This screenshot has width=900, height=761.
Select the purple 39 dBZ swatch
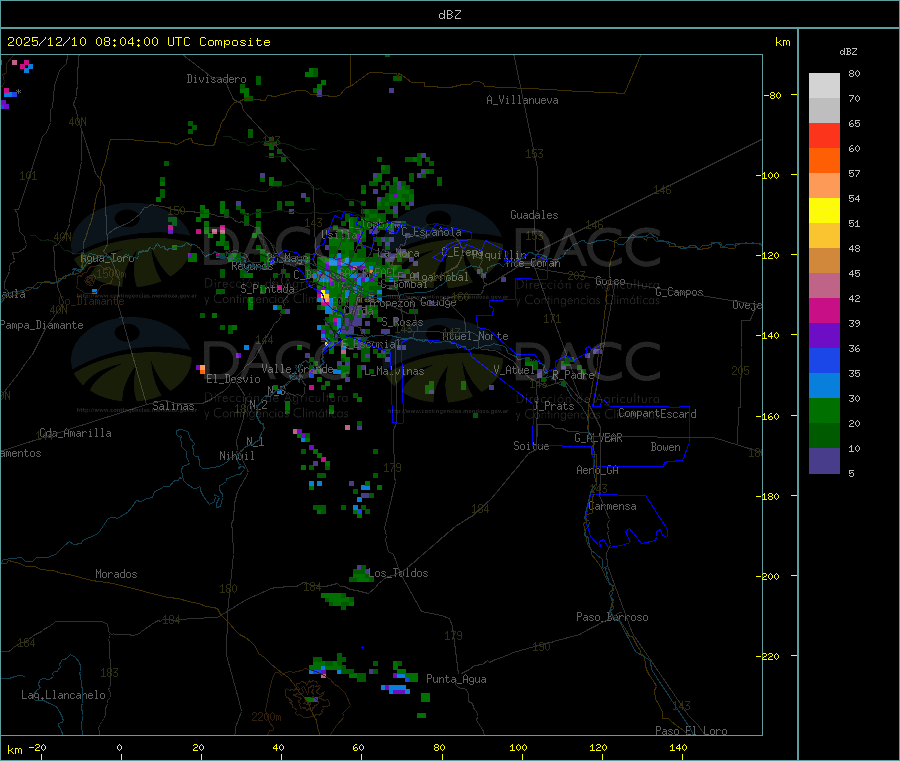(824, 336)
